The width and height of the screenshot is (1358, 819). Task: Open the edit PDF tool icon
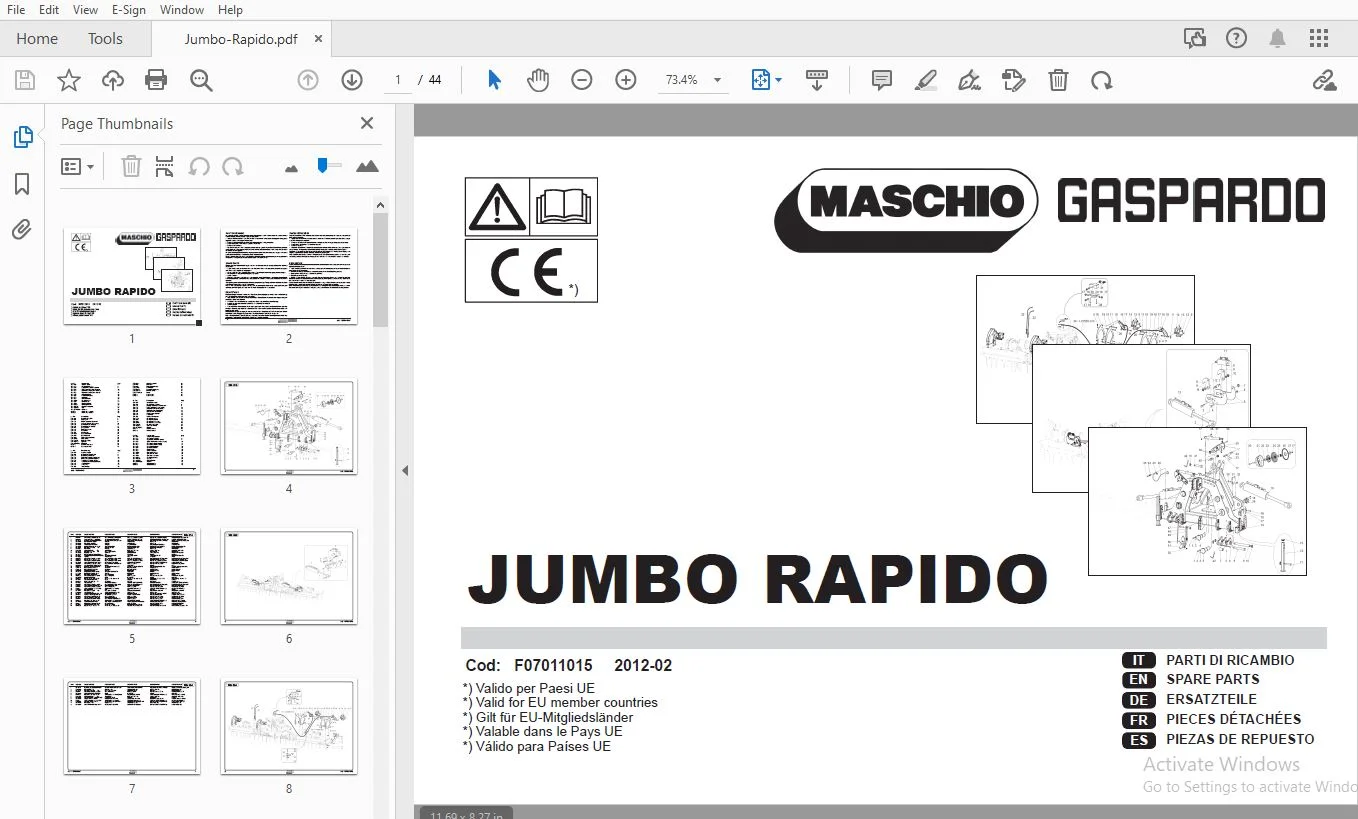[x=1014, y=80]
